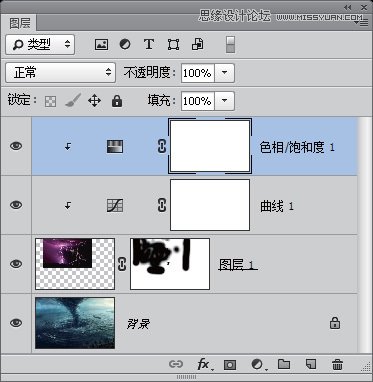Click the 背景 layer lock icon
This screenshot has height=382, width=373.
click(x=335, y=323)
